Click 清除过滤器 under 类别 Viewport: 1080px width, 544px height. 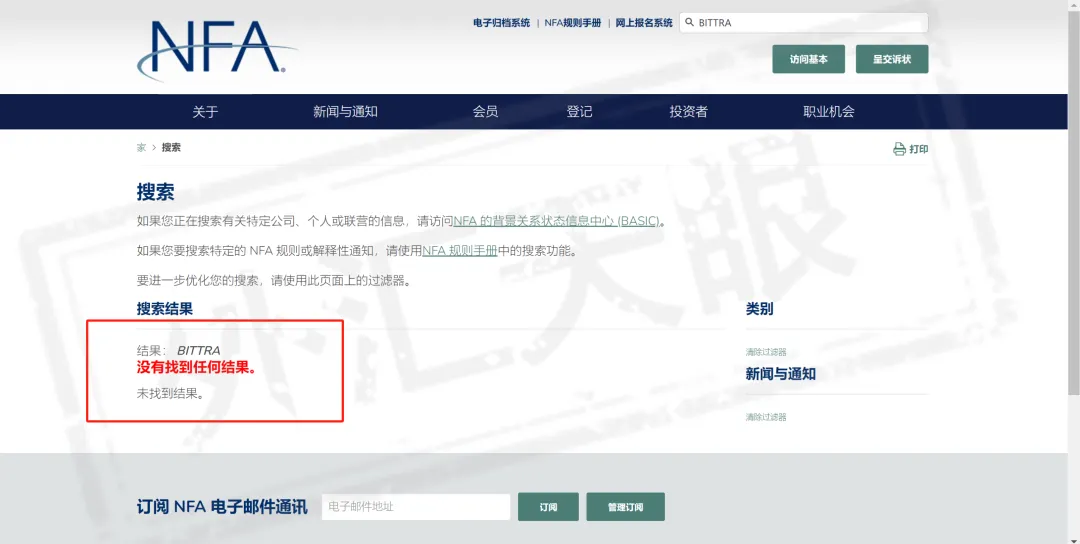point(766,352)
